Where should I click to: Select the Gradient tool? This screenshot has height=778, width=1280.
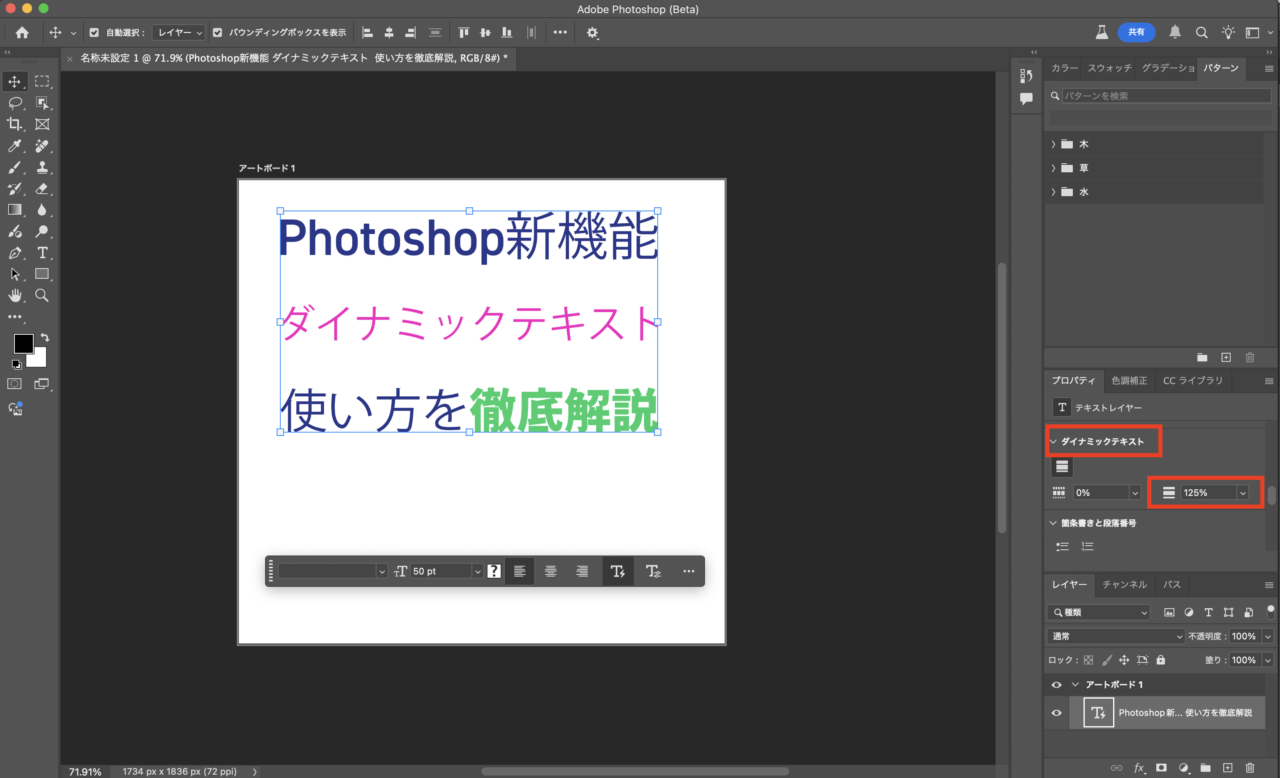tap(15, 210)
